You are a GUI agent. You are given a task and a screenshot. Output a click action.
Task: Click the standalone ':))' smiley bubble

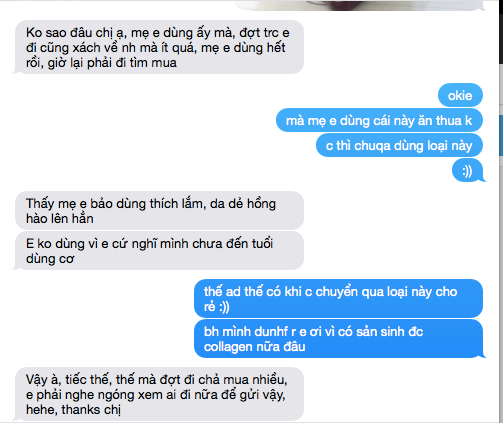[x=468, y=171]
